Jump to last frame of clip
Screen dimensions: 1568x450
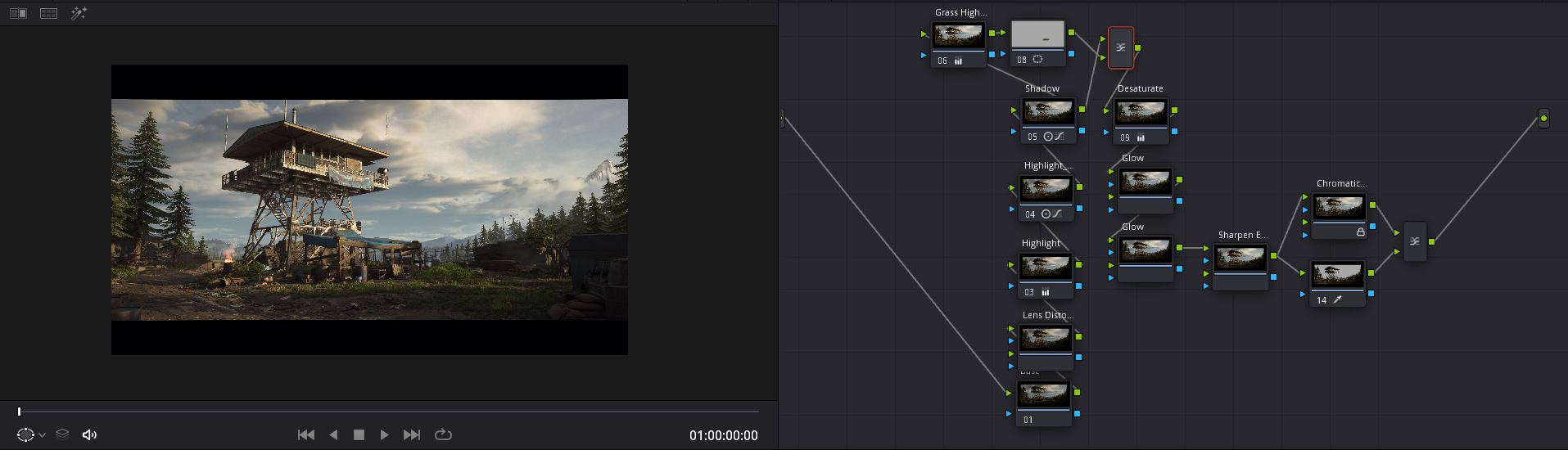pos(412,434)
